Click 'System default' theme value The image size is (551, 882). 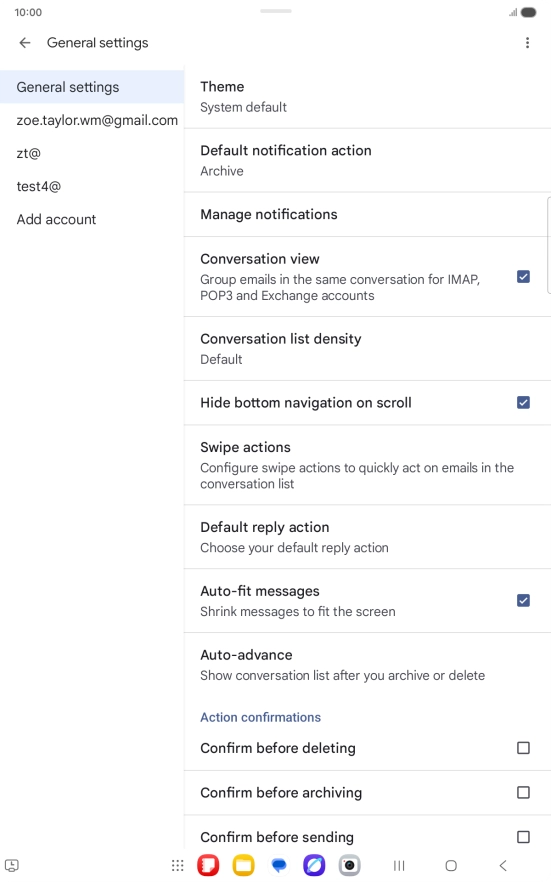coord(243,107)
